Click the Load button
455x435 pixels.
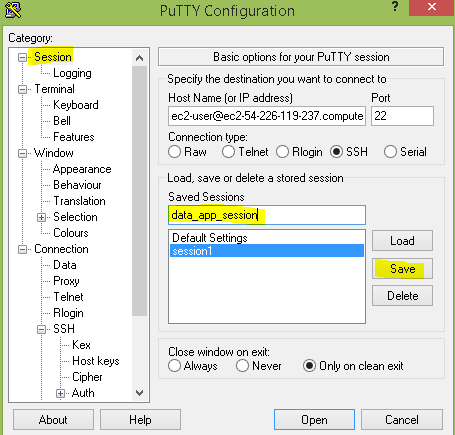pyautogui.click(x=402, y=241)
